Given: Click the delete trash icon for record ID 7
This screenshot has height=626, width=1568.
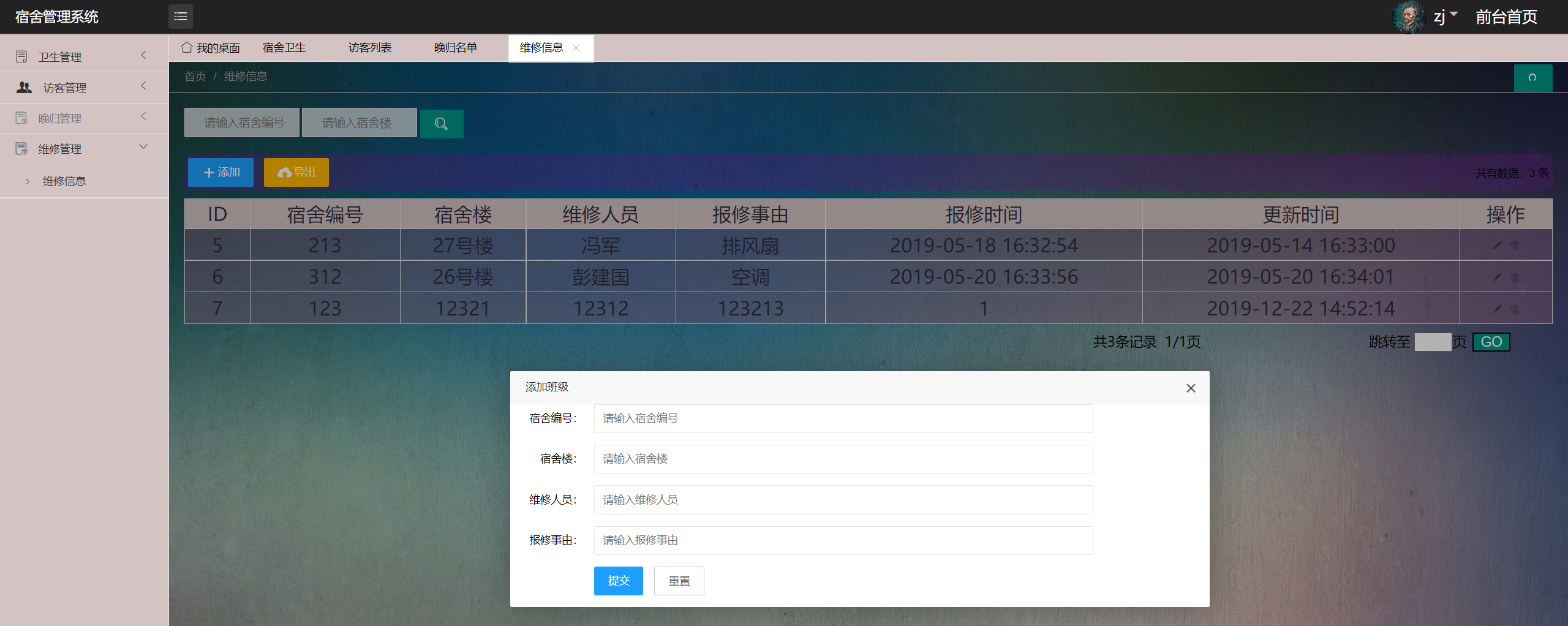Looking at the screenshot, I should [1514, 308].
